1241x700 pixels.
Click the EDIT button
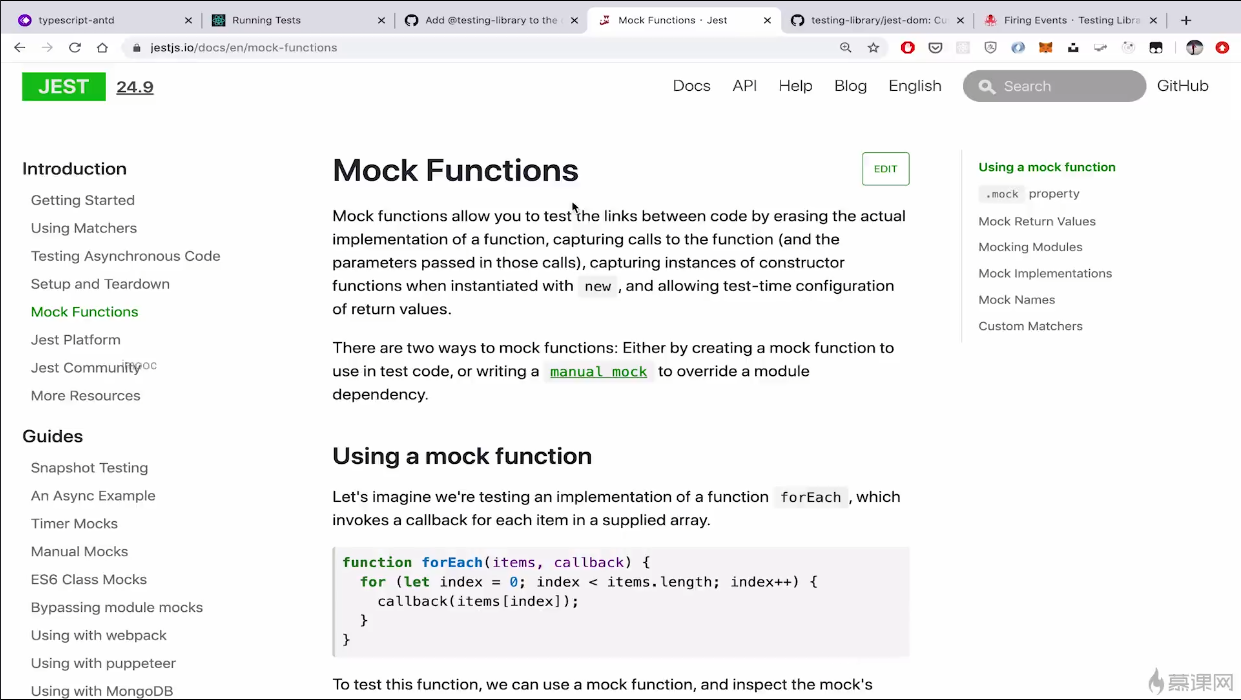click(885, 169)
